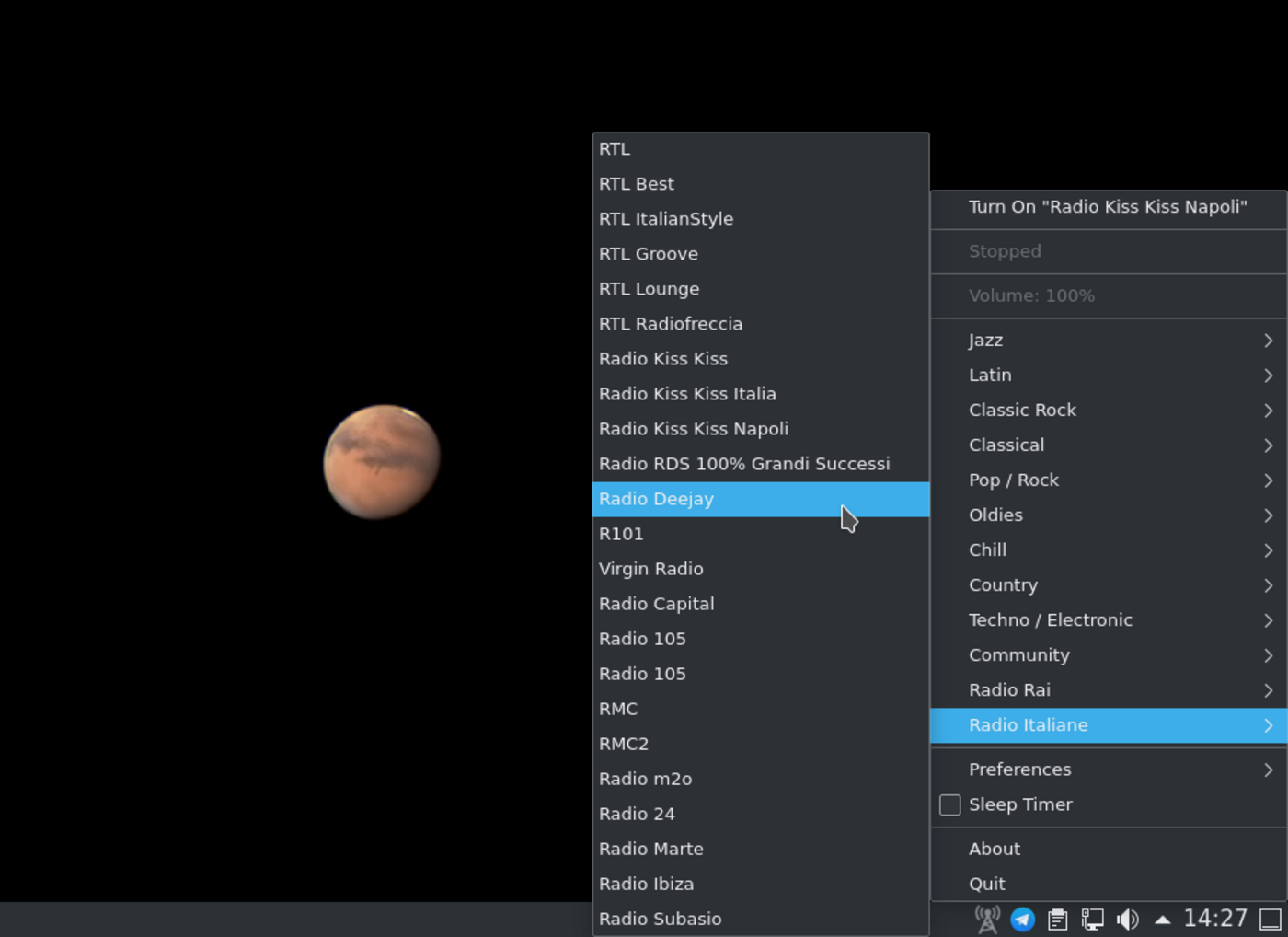Click the show desktop icon beside the clock
Image resolution: width=1288 pixels, height=937 pixels.
(1271, 919)
